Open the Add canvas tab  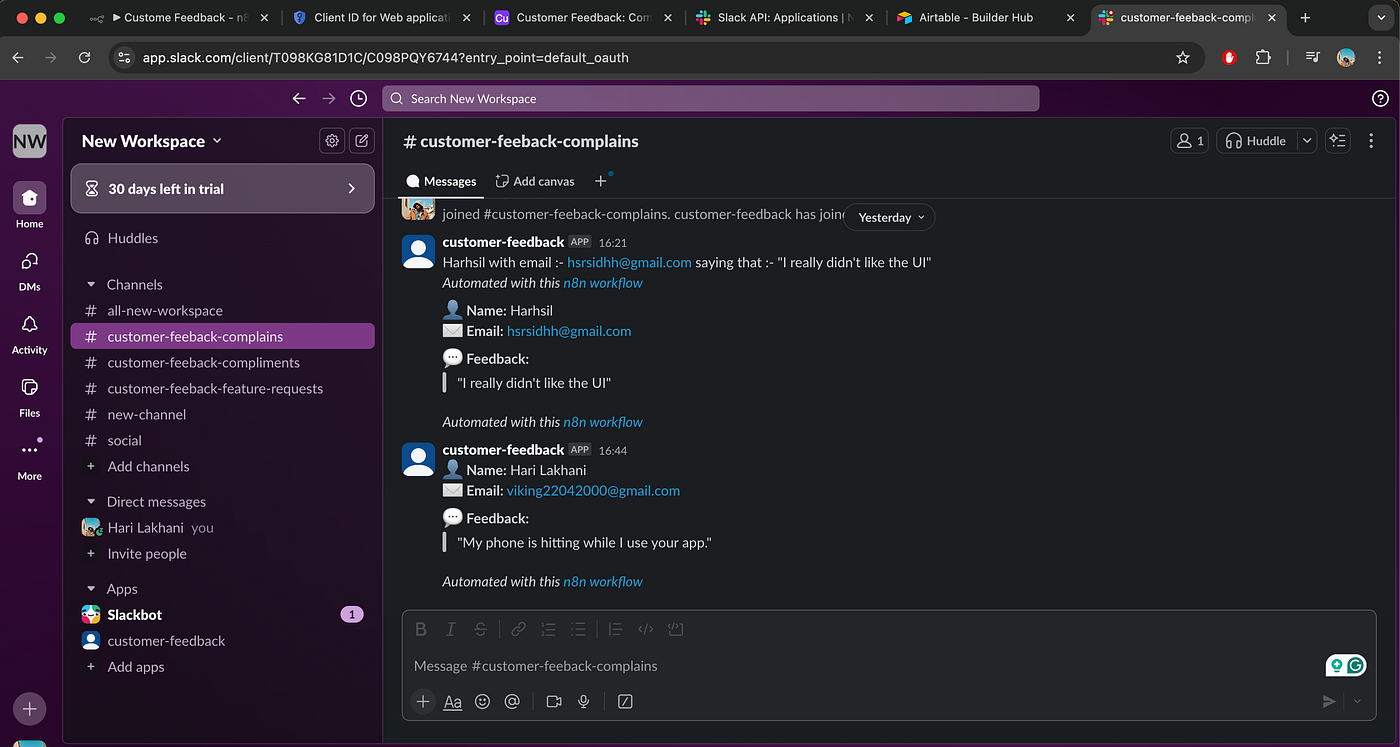click(535, 181)
